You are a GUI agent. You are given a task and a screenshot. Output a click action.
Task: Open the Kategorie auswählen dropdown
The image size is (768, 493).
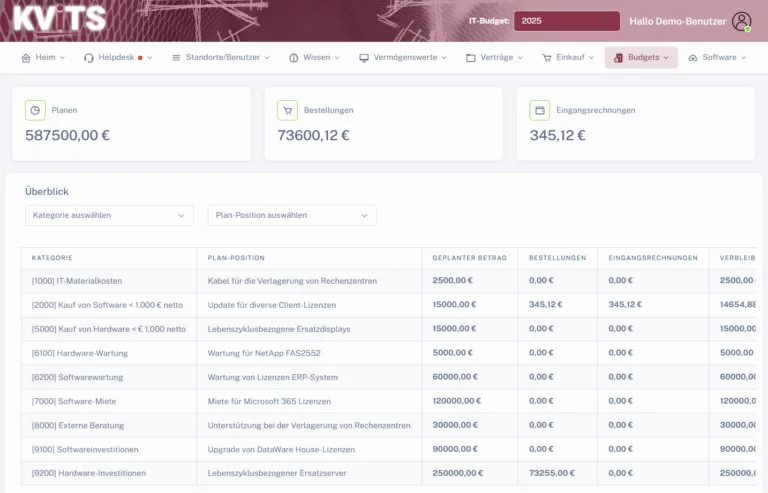click(109, 215)
